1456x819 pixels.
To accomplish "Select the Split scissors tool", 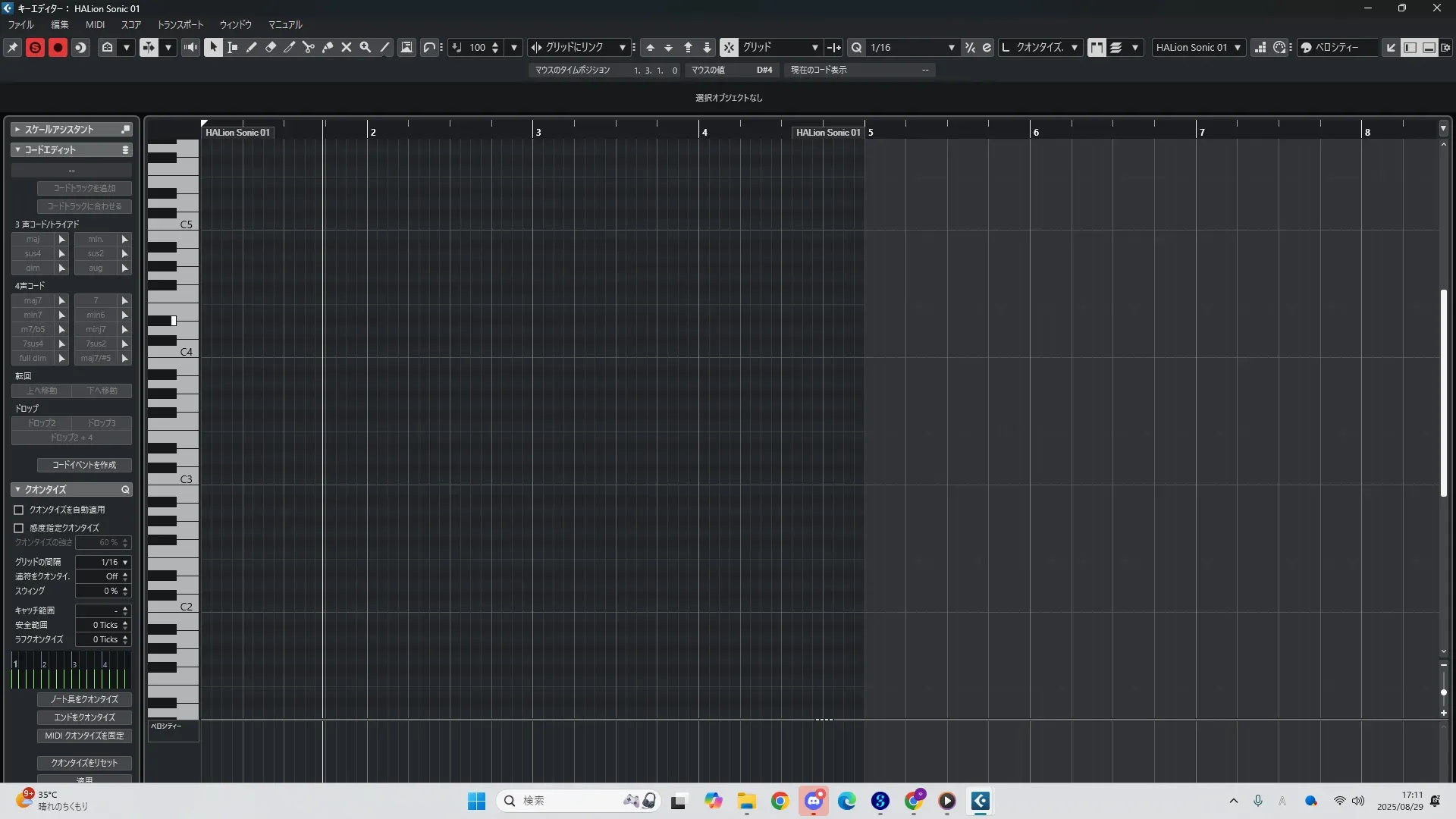I will 309,47.
